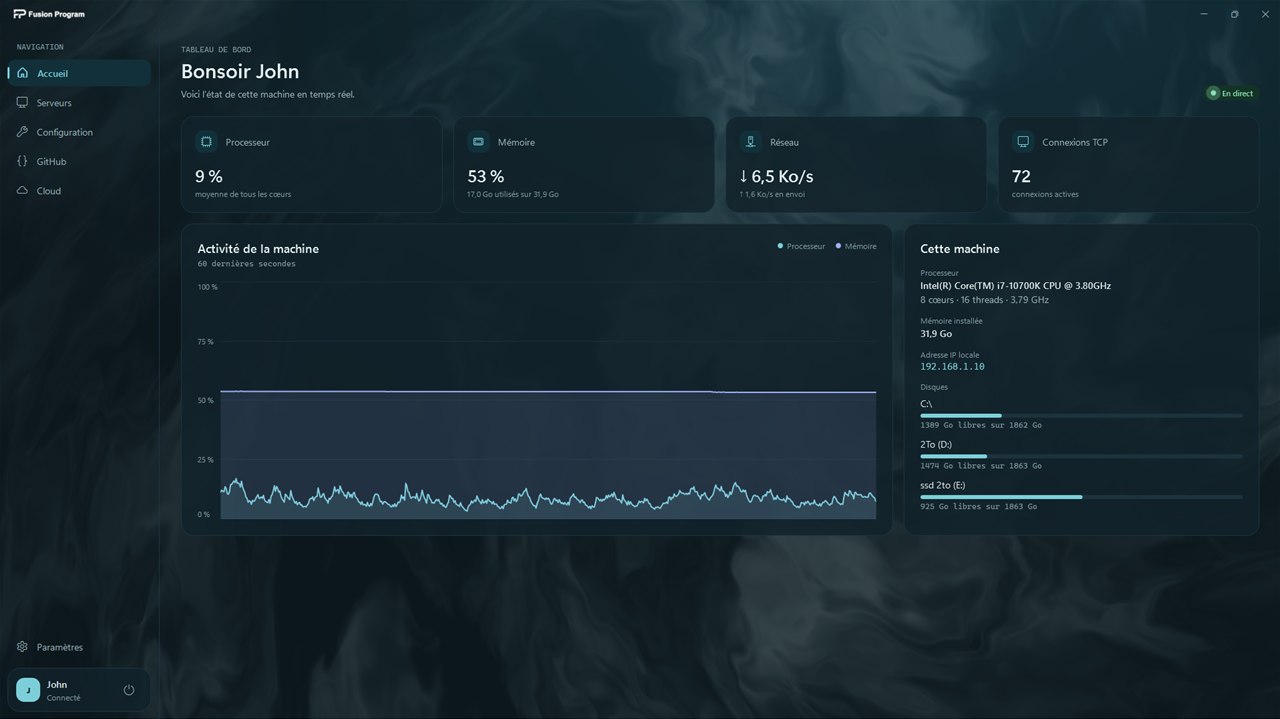Click the cloud icon in sidebar
1280x719 pixels.
pos(23,190)
